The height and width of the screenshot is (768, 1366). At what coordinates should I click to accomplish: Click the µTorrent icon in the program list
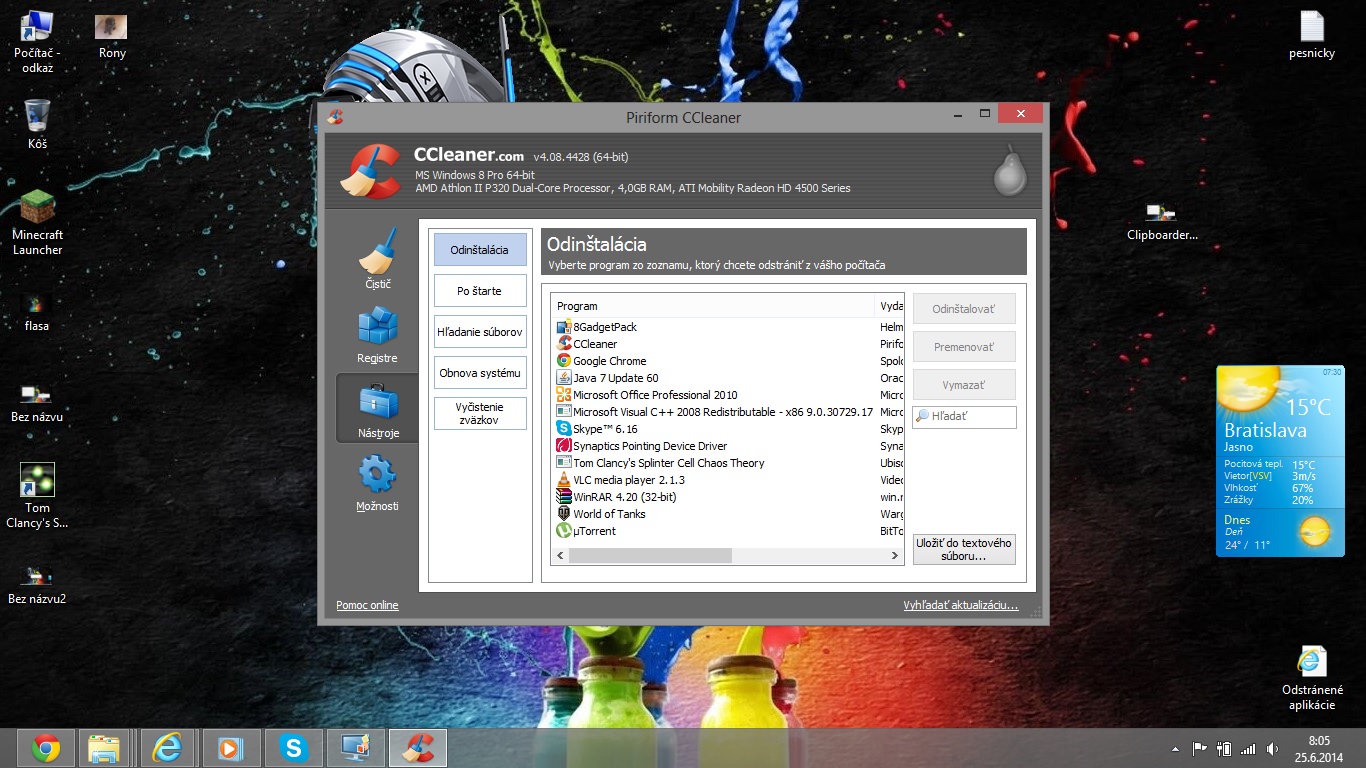[x=564, y=531]
